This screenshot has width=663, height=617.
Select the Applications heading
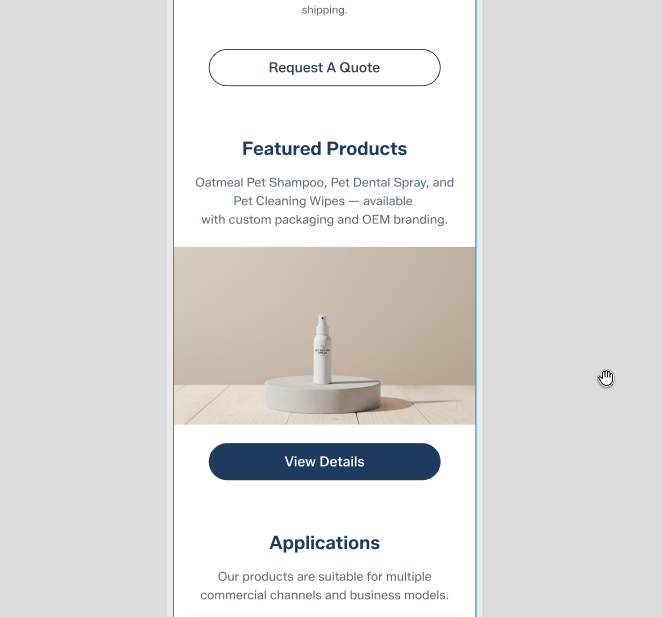[324, 543]
